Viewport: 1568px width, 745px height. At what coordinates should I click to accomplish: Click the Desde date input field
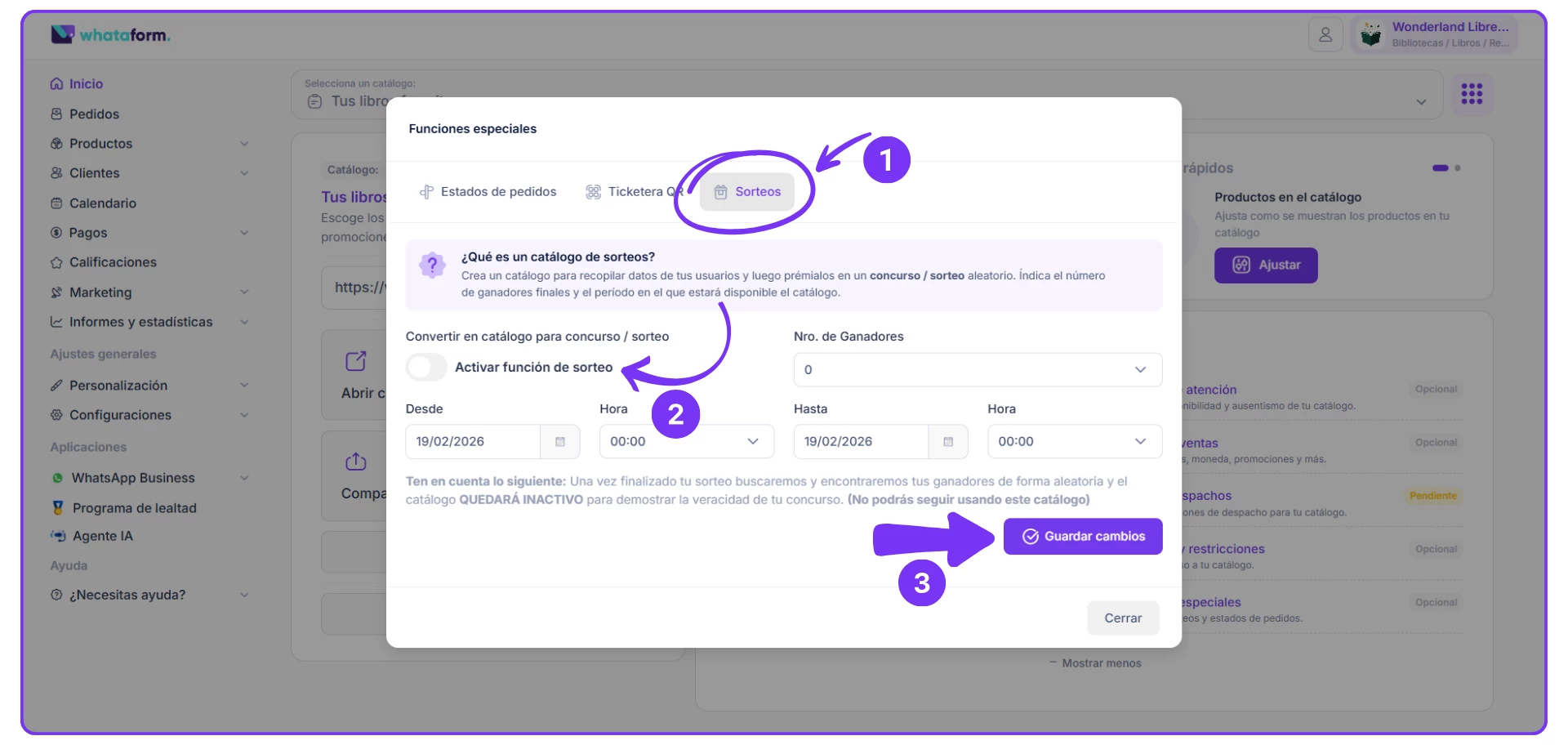[x=473, y=442]
